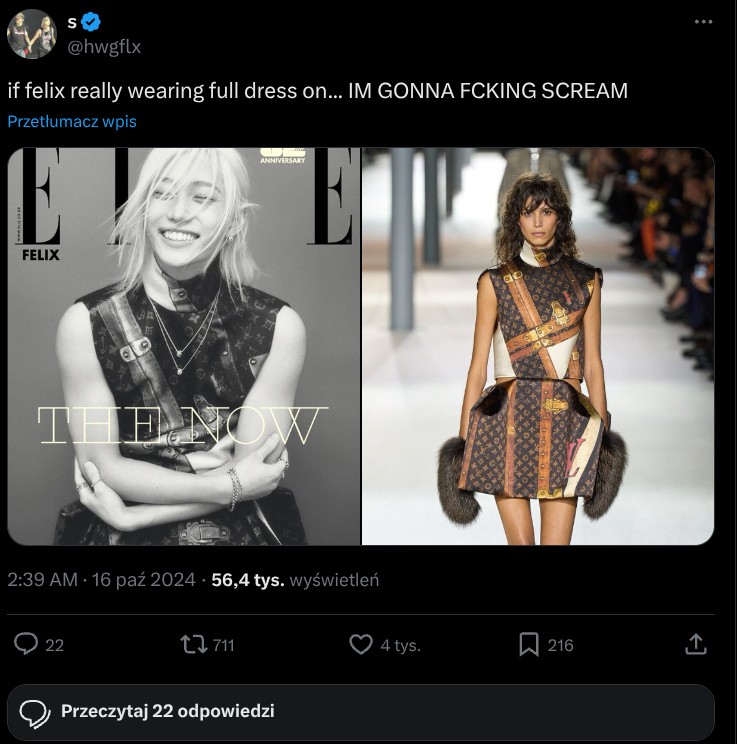Like the tweet with the heart icon
Screen dimensions: 737x744
tap(360, 644)
